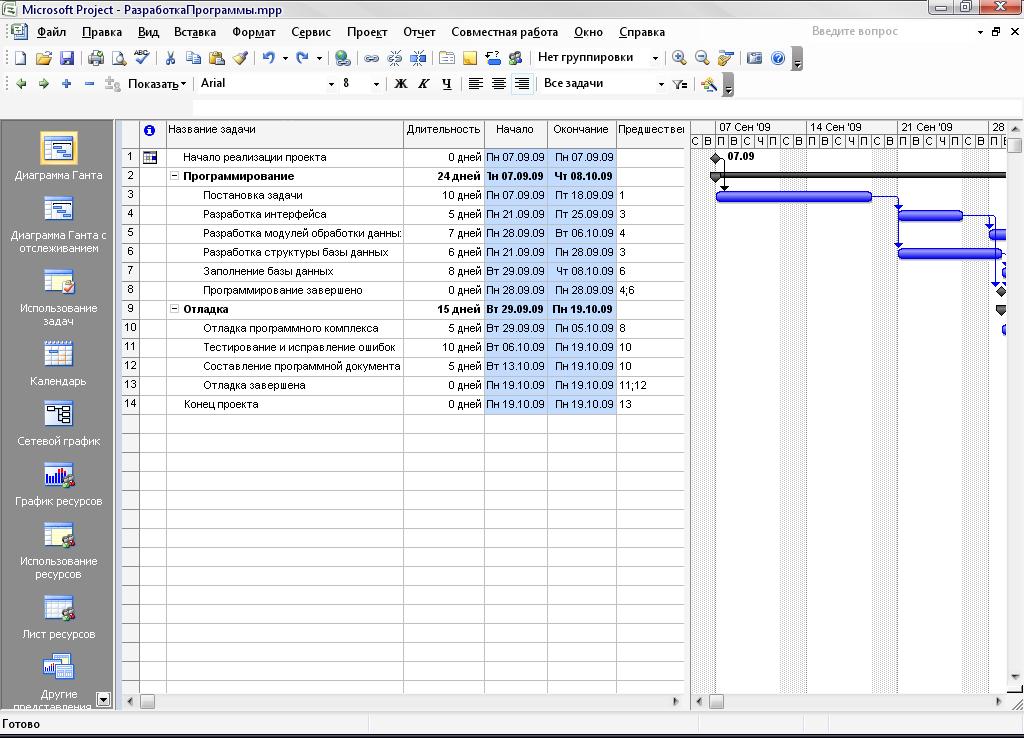
Task: Outdent task with green left arrow
Action: coord(21,84)
